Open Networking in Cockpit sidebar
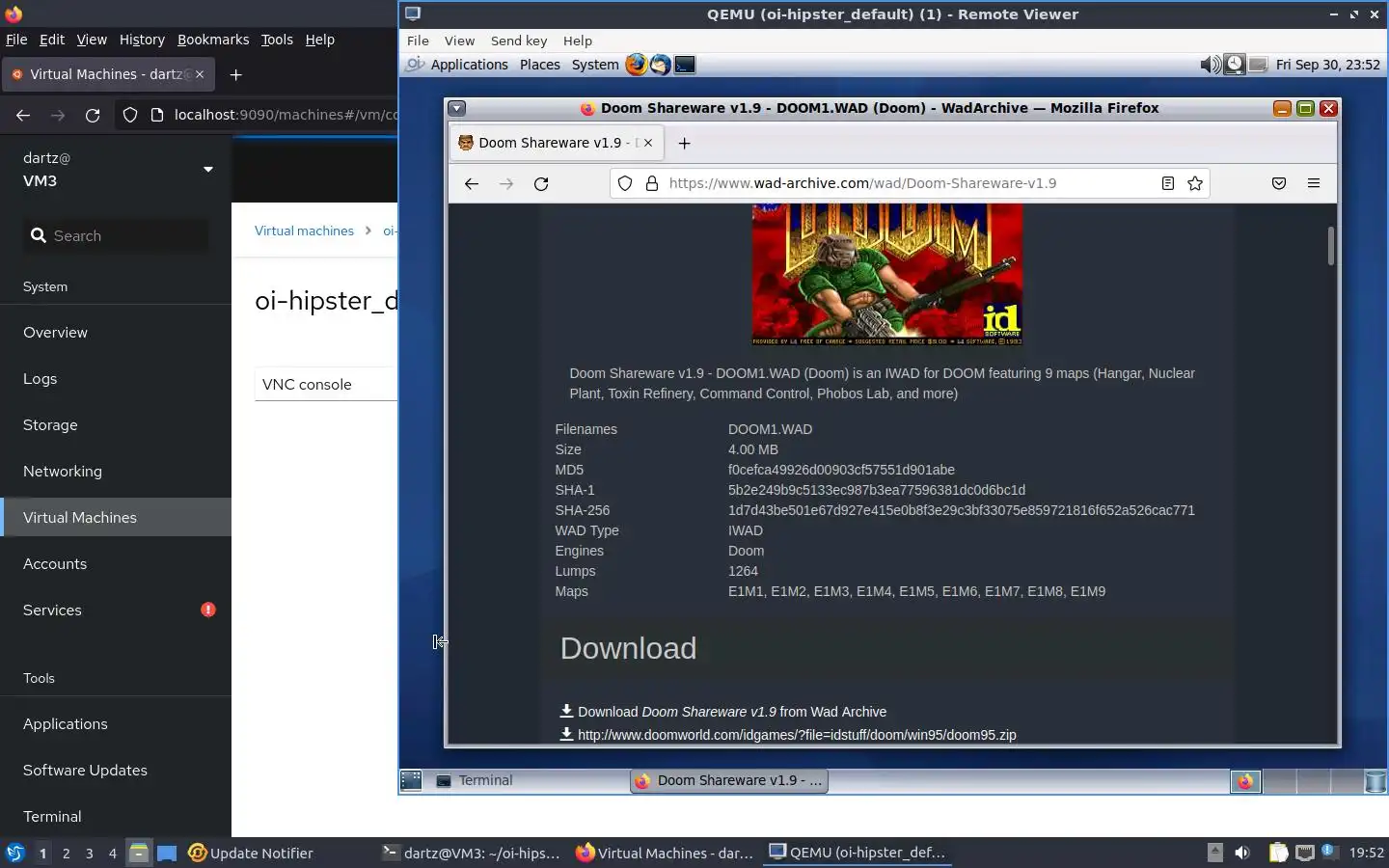This screenshot has height=868, width=1389. pyautogui.click(x=116, y=471)
